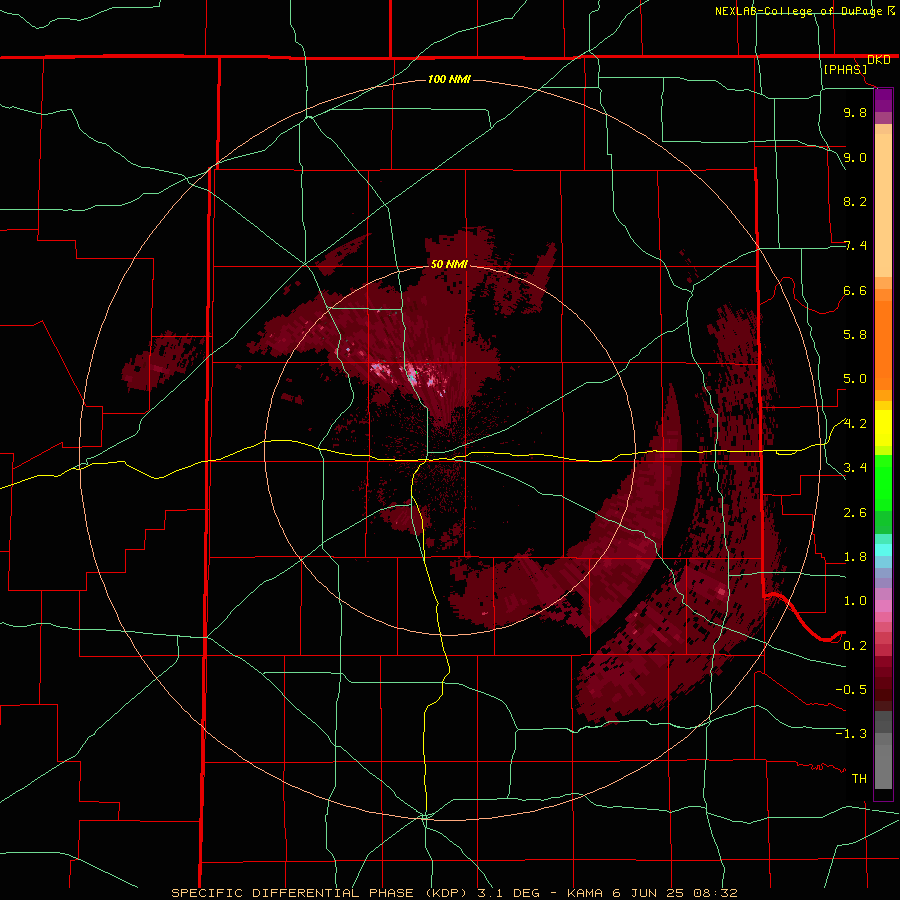Select the 3.4 value on color scale

pos(855,468)
